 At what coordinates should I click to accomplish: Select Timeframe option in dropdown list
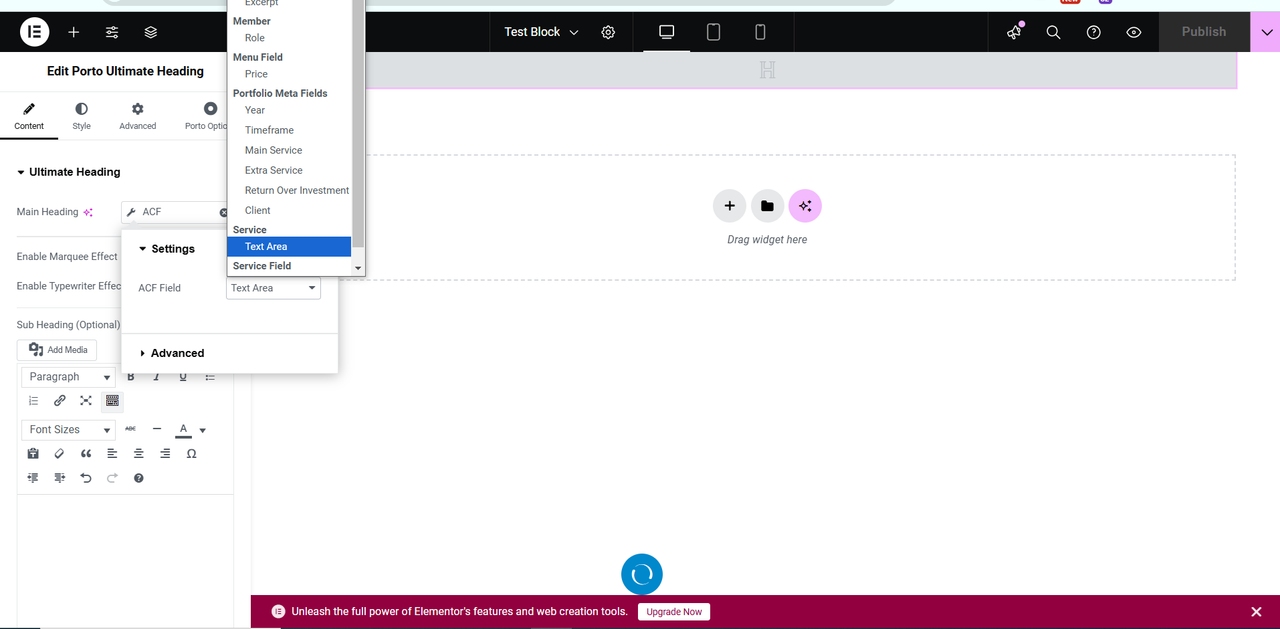point(269,130)
